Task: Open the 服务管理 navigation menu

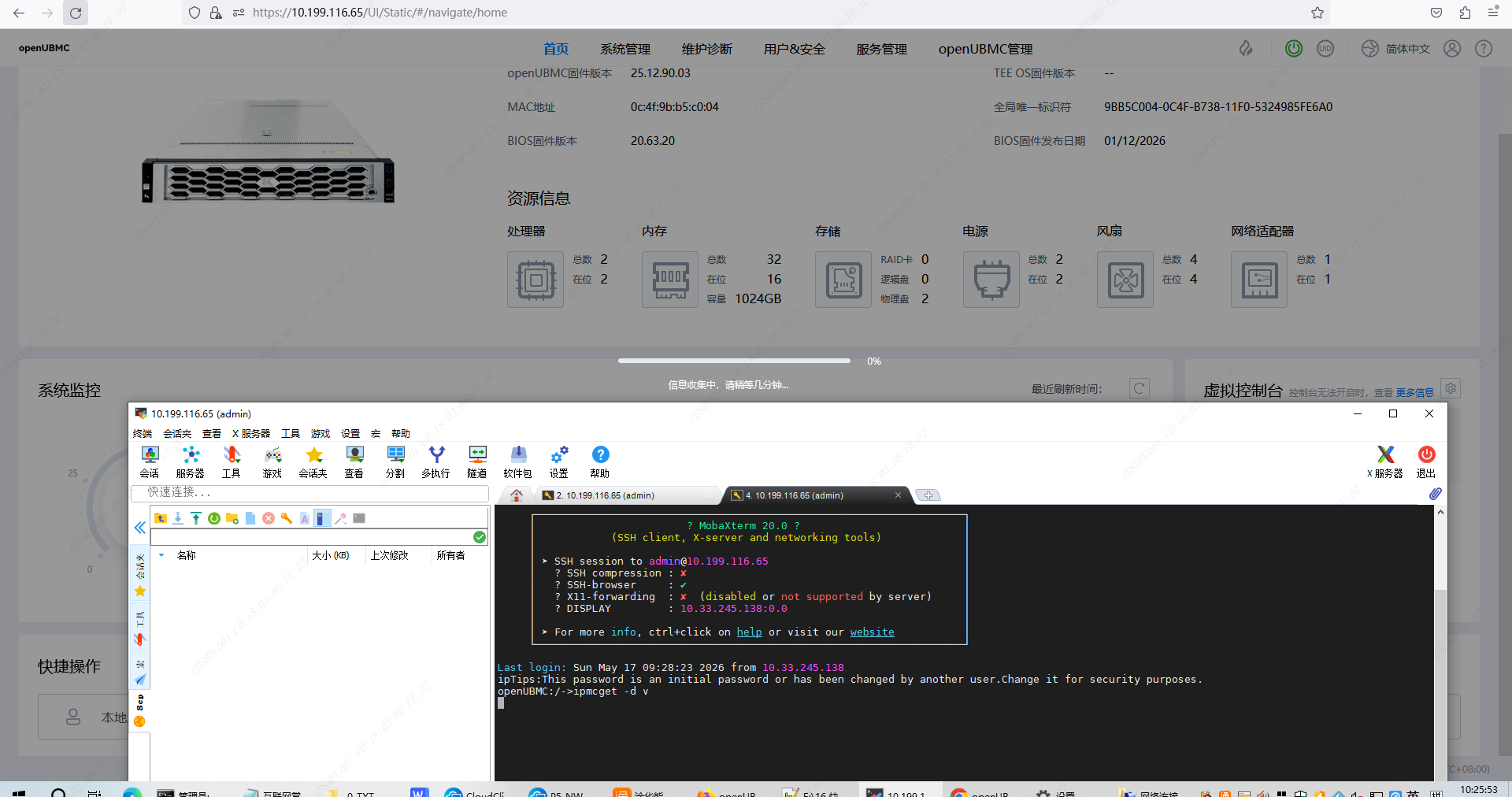Action: coord(882,49)
